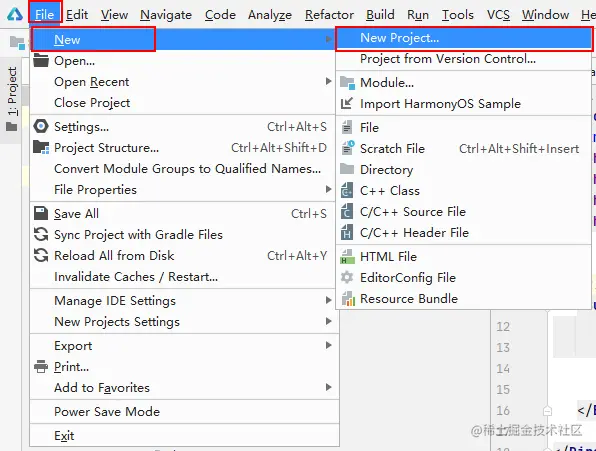The image size is (596, 451).
Task: Click the Settings gear icon
Action: [41, 126]
